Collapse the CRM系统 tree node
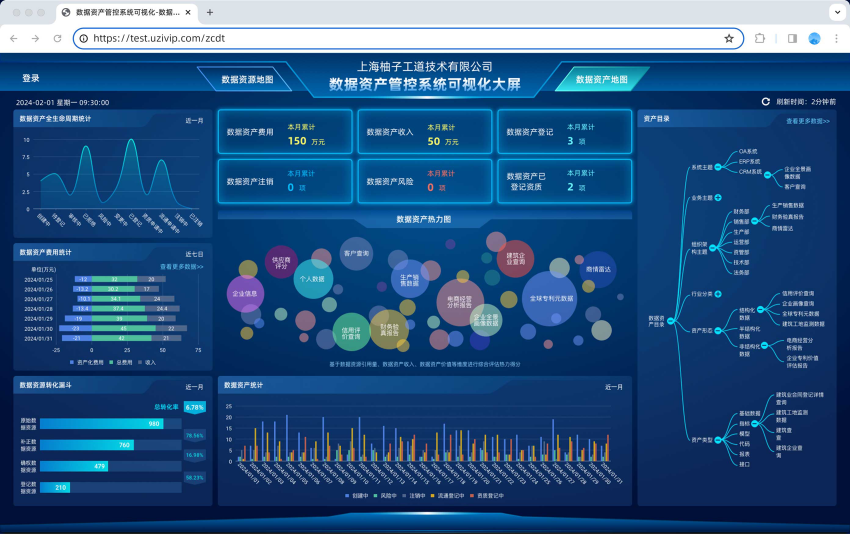This screenshot has height=534, width=850. [x=766, y=172]
